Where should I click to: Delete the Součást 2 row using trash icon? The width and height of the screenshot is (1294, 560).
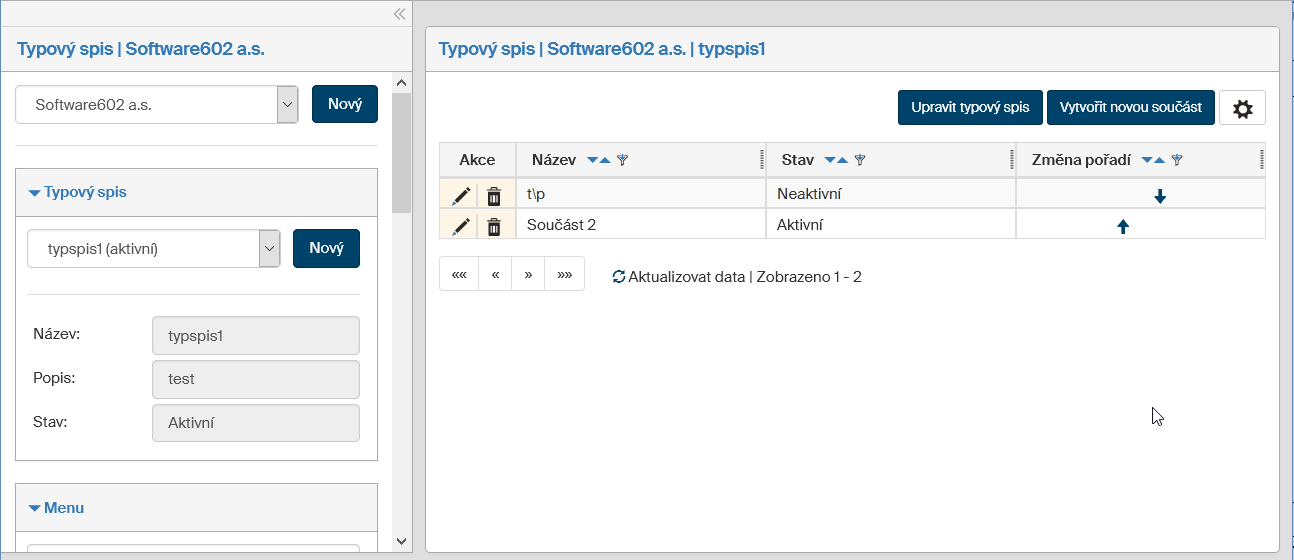[494, 227]
